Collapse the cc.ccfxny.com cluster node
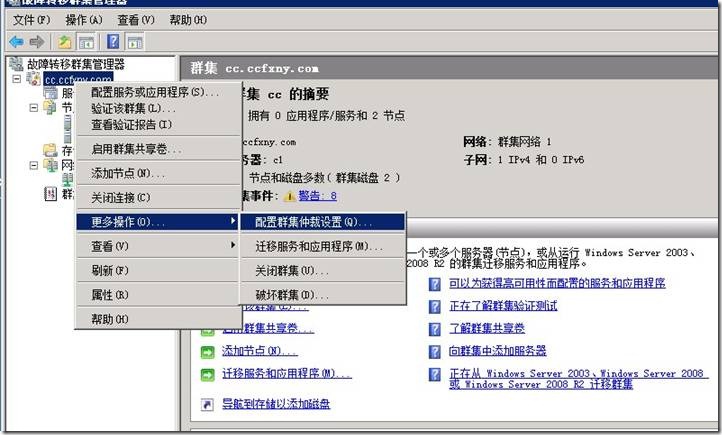 17,79
